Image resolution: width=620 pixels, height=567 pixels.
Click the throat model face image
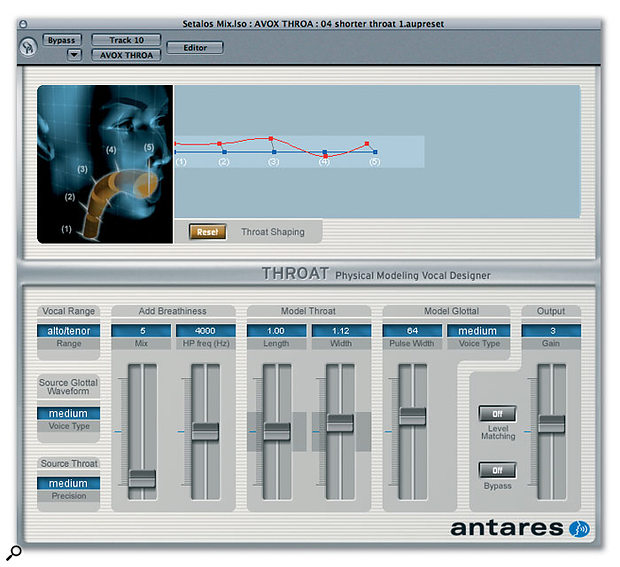pos(105,164)
